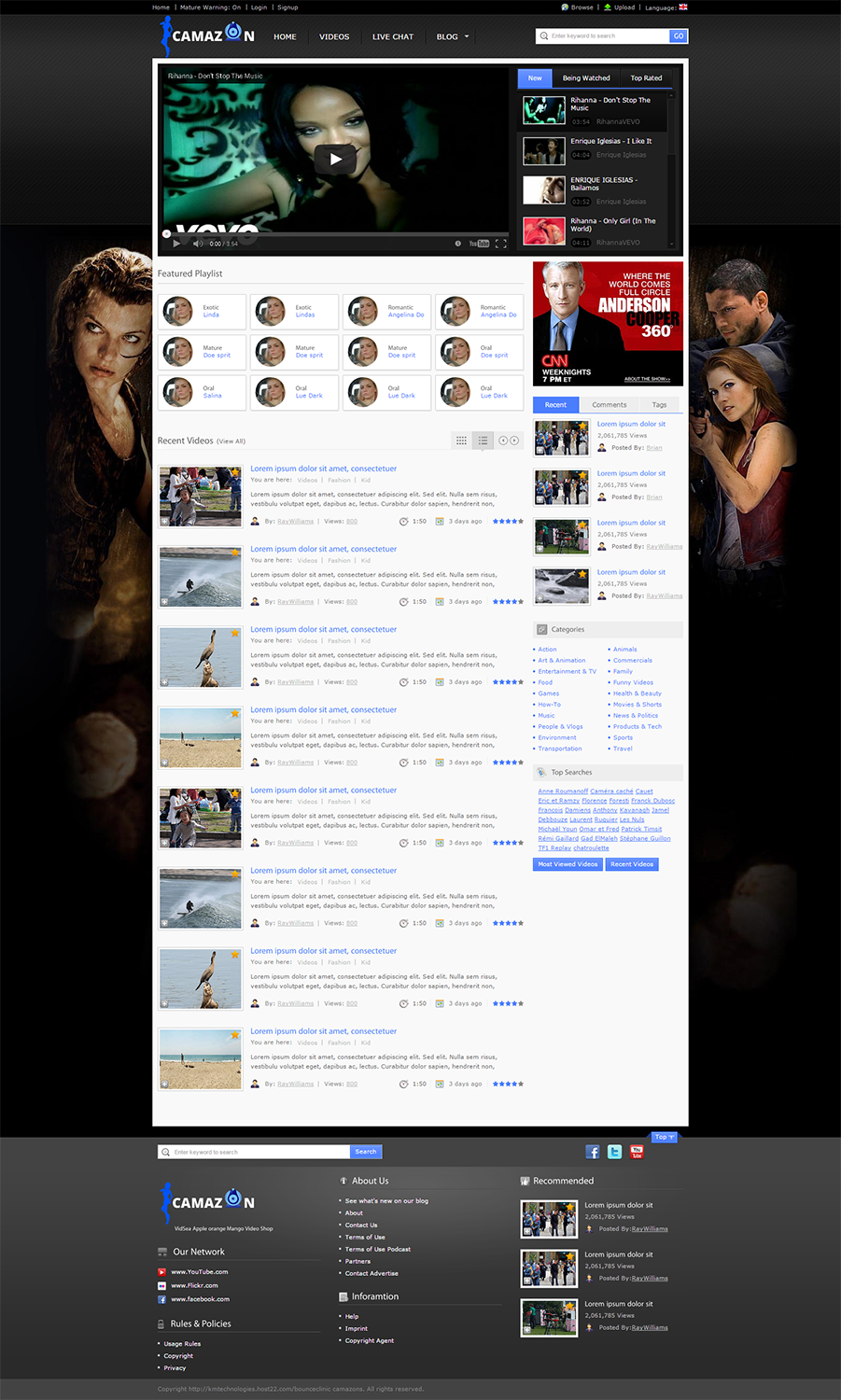Click the Imprint link under Inforamtion
This screenshot has width=841, height=1400.
357,1328
